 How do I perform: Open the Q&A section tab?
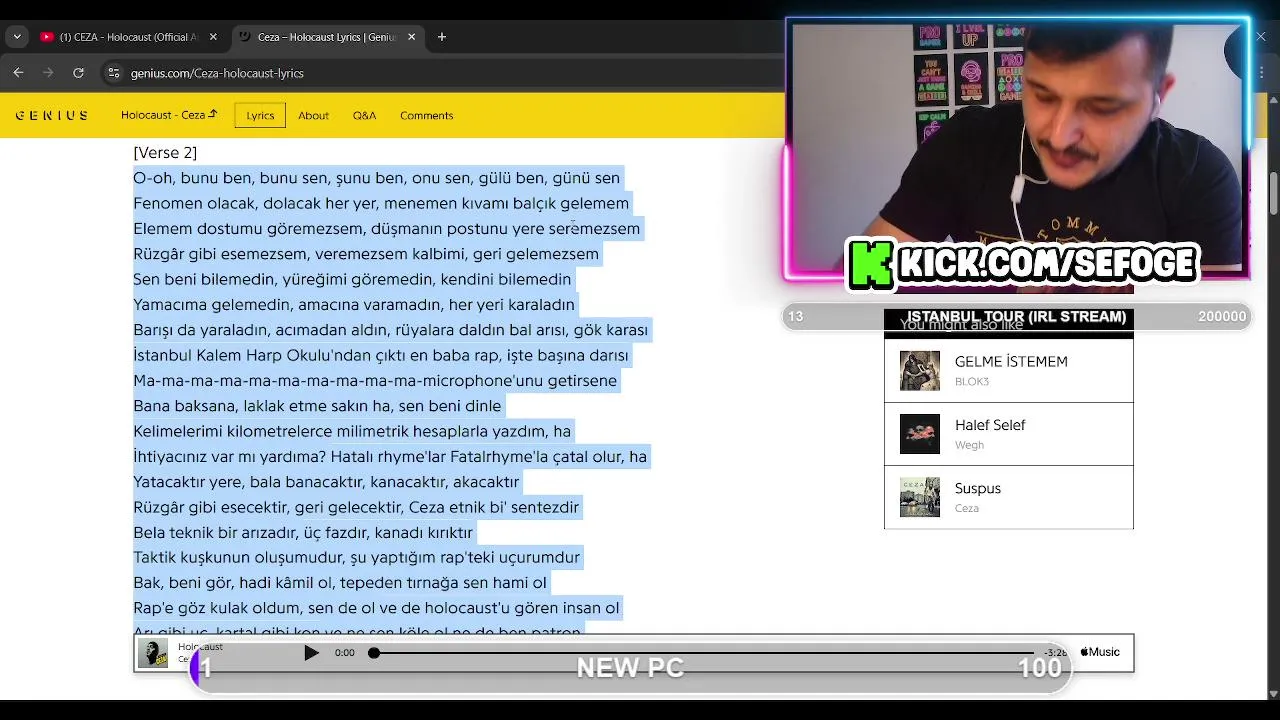click(x=364, y=116)
